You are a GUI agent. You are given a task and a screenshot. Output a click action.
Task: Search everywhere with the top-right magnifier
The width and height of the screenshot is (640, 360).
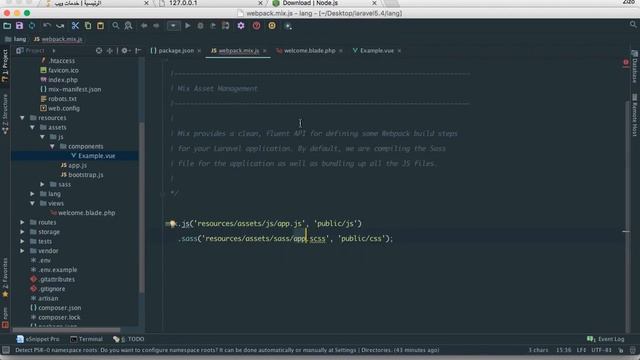coord(633,25)
